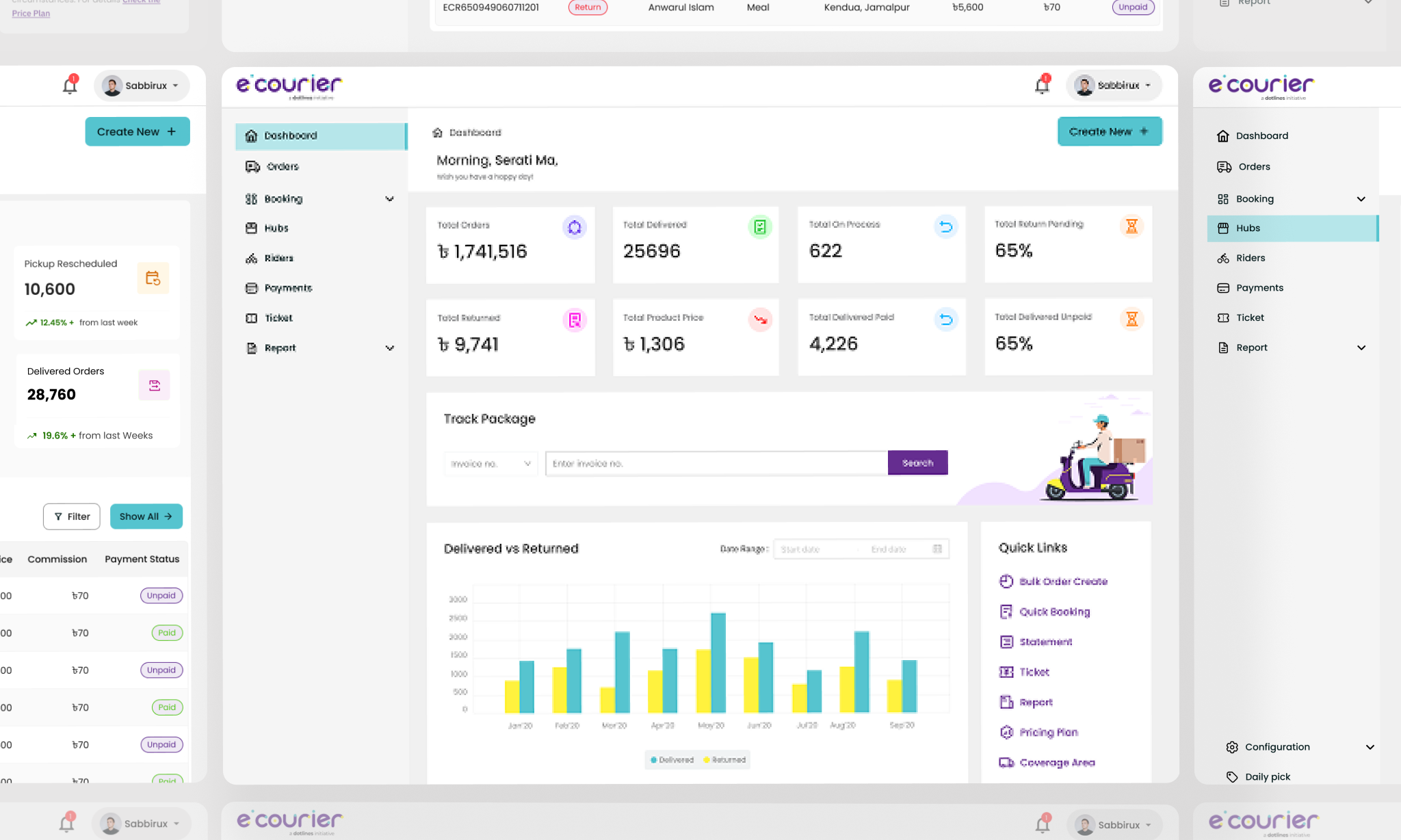Select the Ticket icon in the sidebar
This screenshot has width=1401, height=840.
[252, 317]
